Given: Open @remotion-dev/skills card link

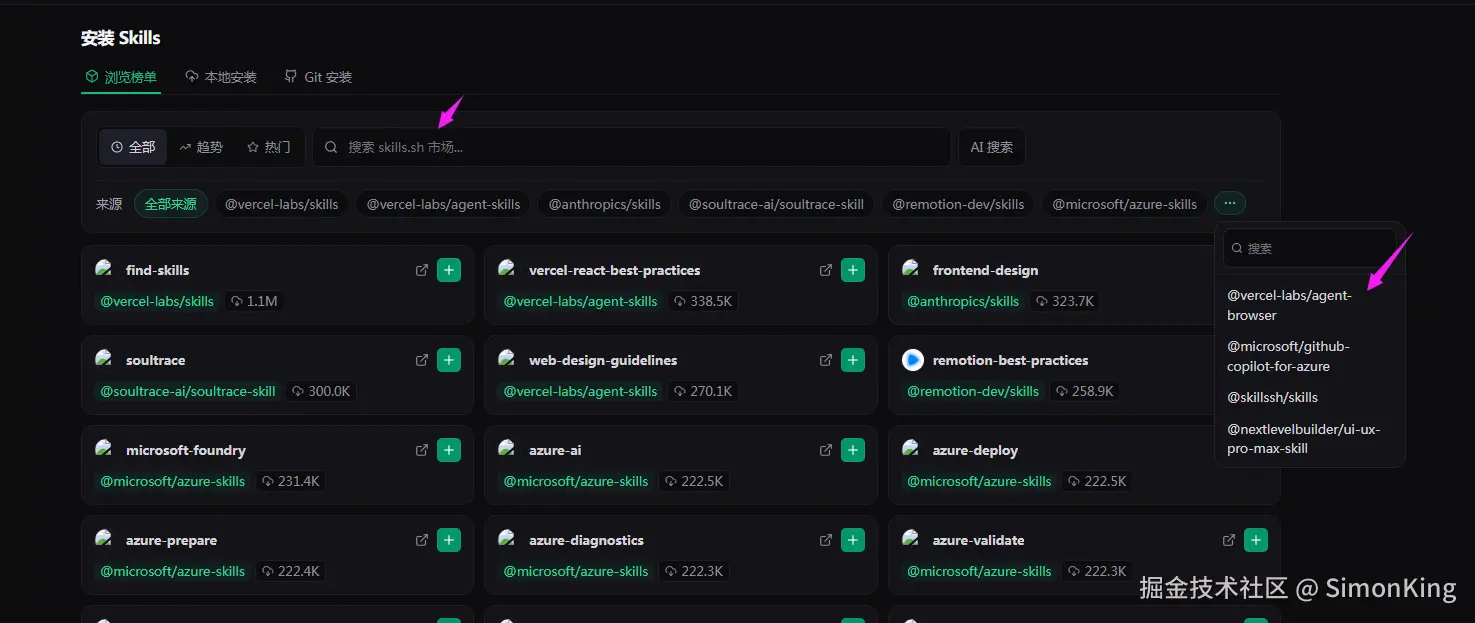Looking at the screenshot, I should tap(973, 391).
